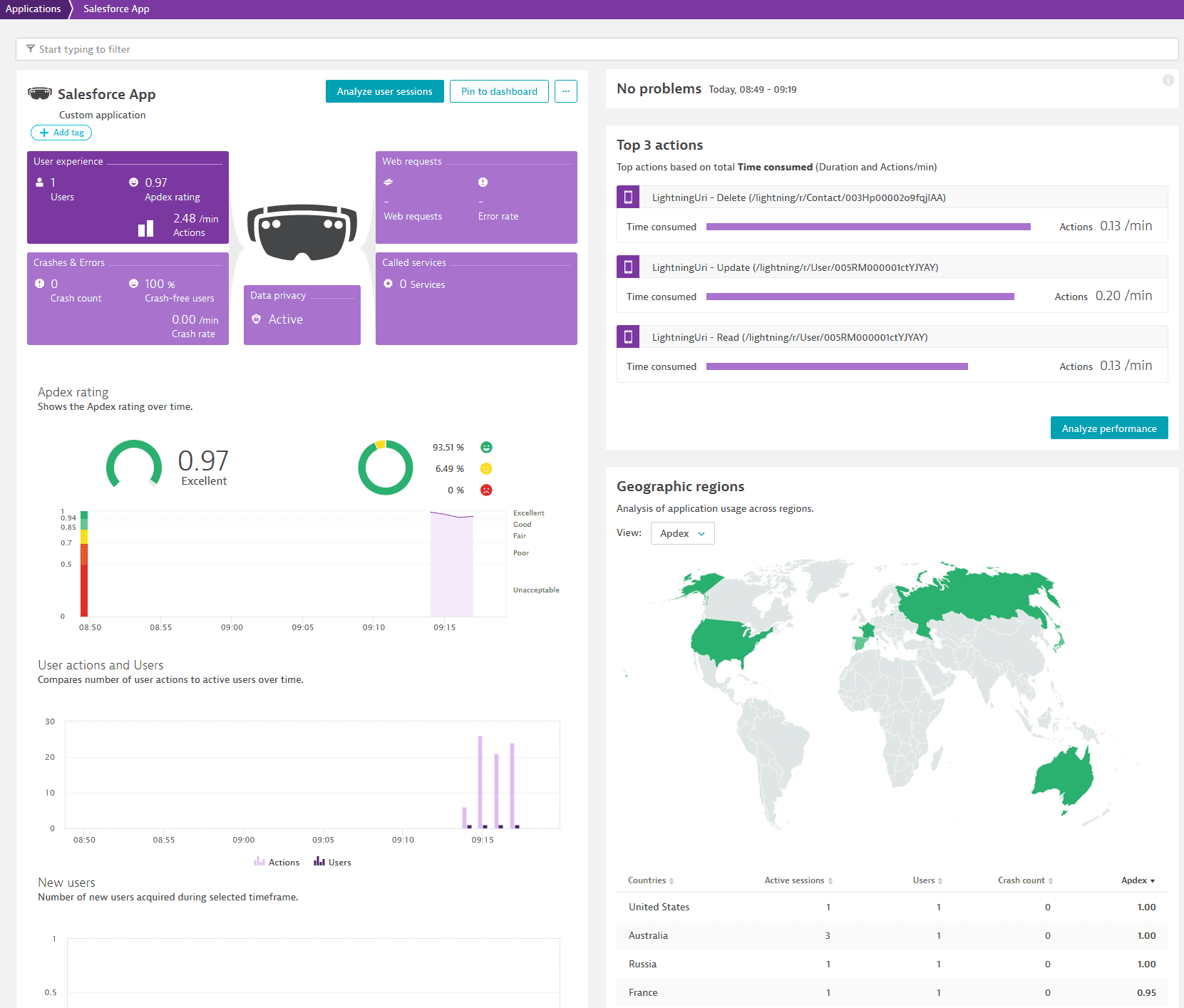Click the 2.48 /min Actions value
The image size is (1184, 1008).
click(x=195, y=219)
